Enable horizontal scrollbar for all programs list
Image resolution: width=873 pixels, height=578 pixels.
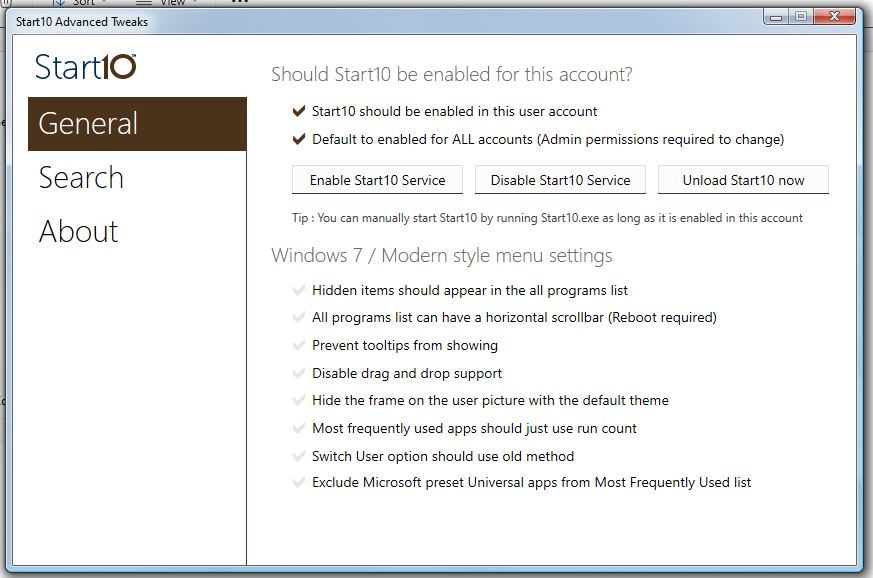[x=298, y=317]
